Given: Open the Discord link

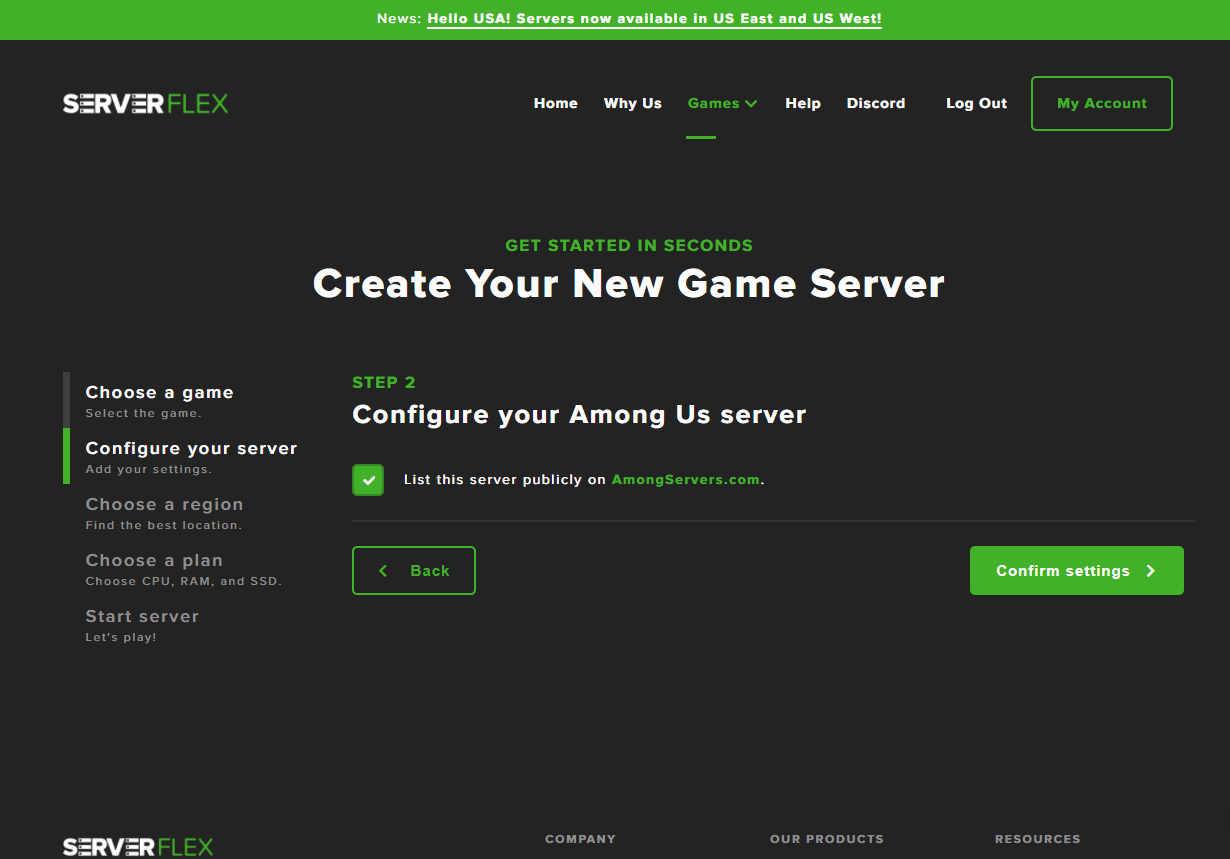Looking at the screenshot, I should (x=876, y=103).
